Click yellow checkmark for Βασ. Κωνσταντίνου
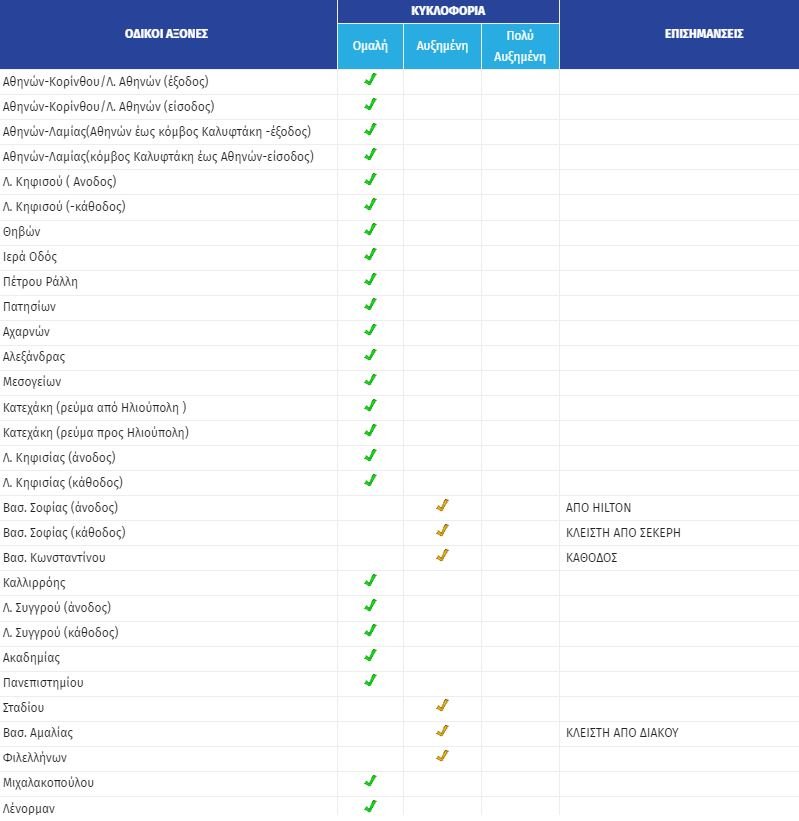 (x=442, y=556)
